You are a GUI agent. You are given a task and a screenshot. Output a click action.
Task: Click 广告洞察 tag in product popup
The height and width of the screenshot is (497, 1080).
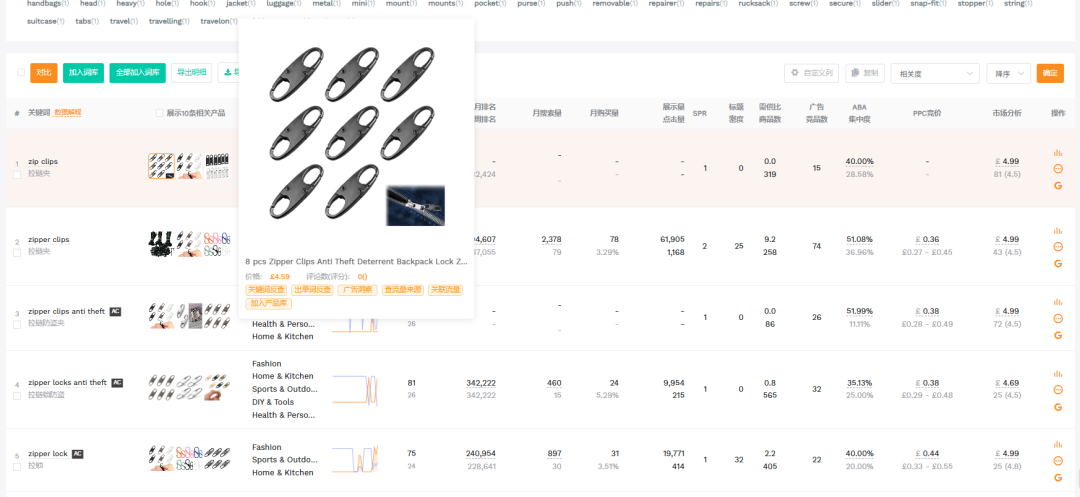[357, 290]
